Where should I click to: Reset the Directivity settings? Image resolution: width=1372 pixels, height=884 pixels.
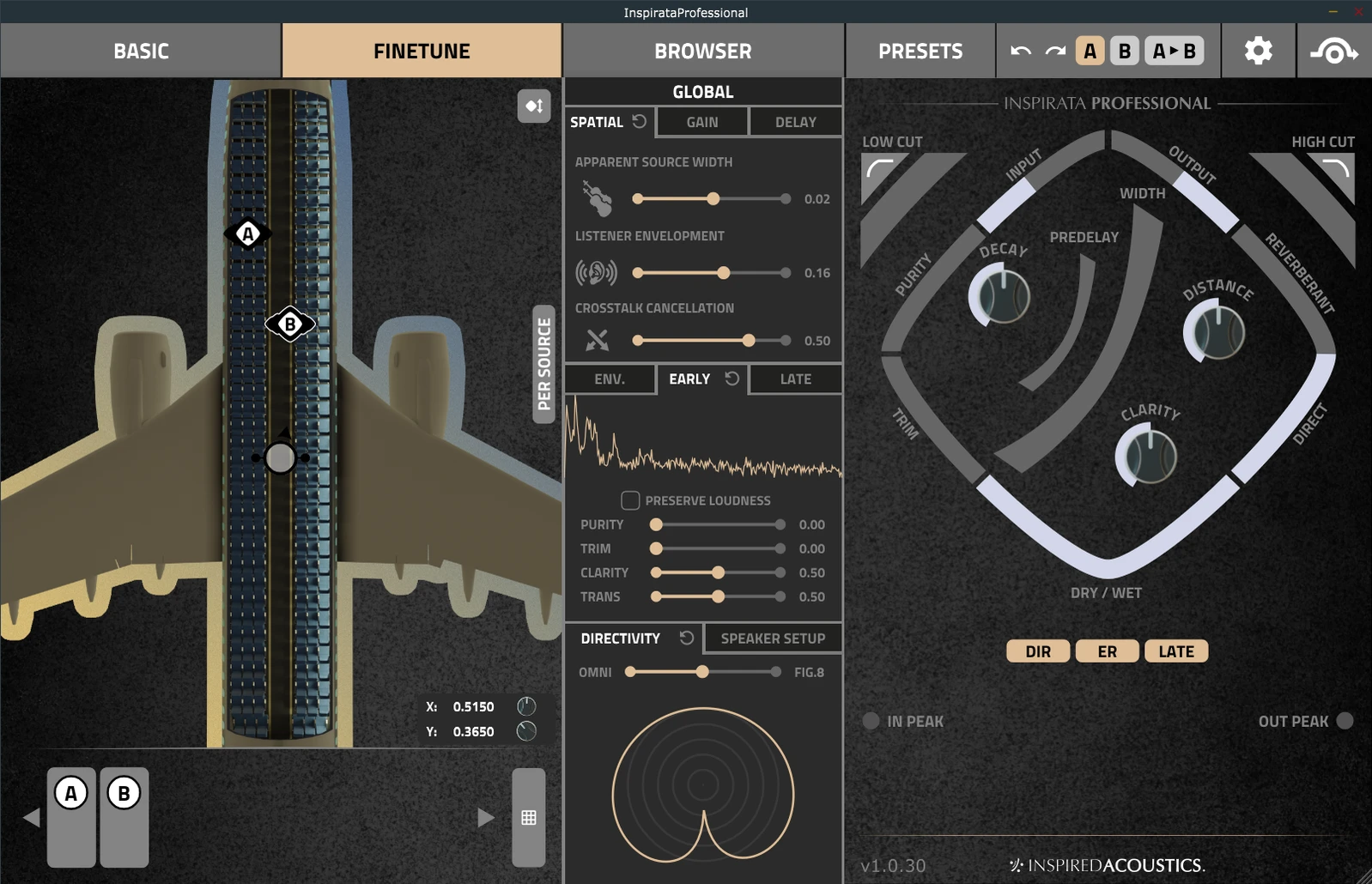(x=686, y=638)
